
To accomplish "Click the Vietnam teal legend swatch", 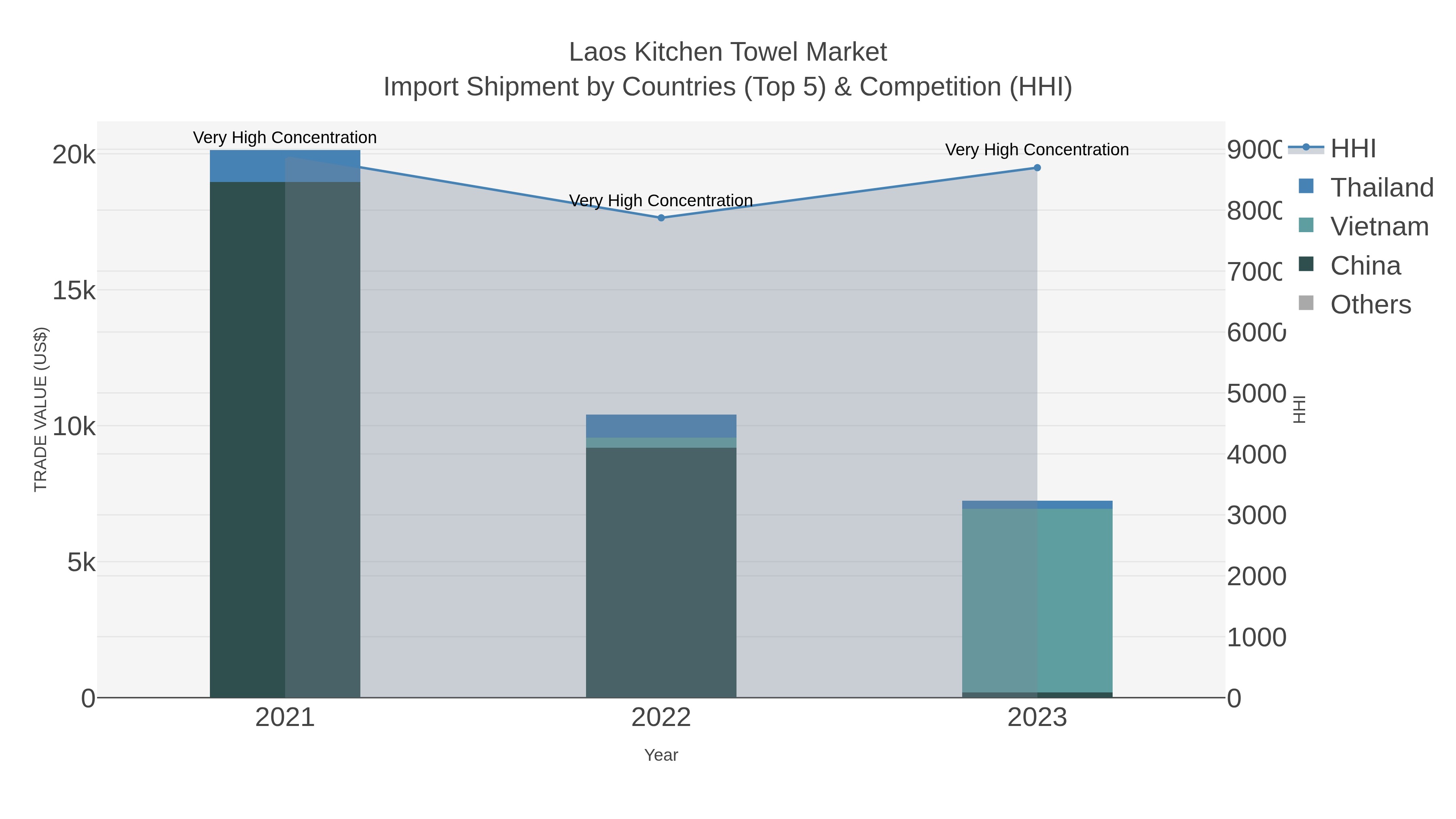I will (1306, 225).
